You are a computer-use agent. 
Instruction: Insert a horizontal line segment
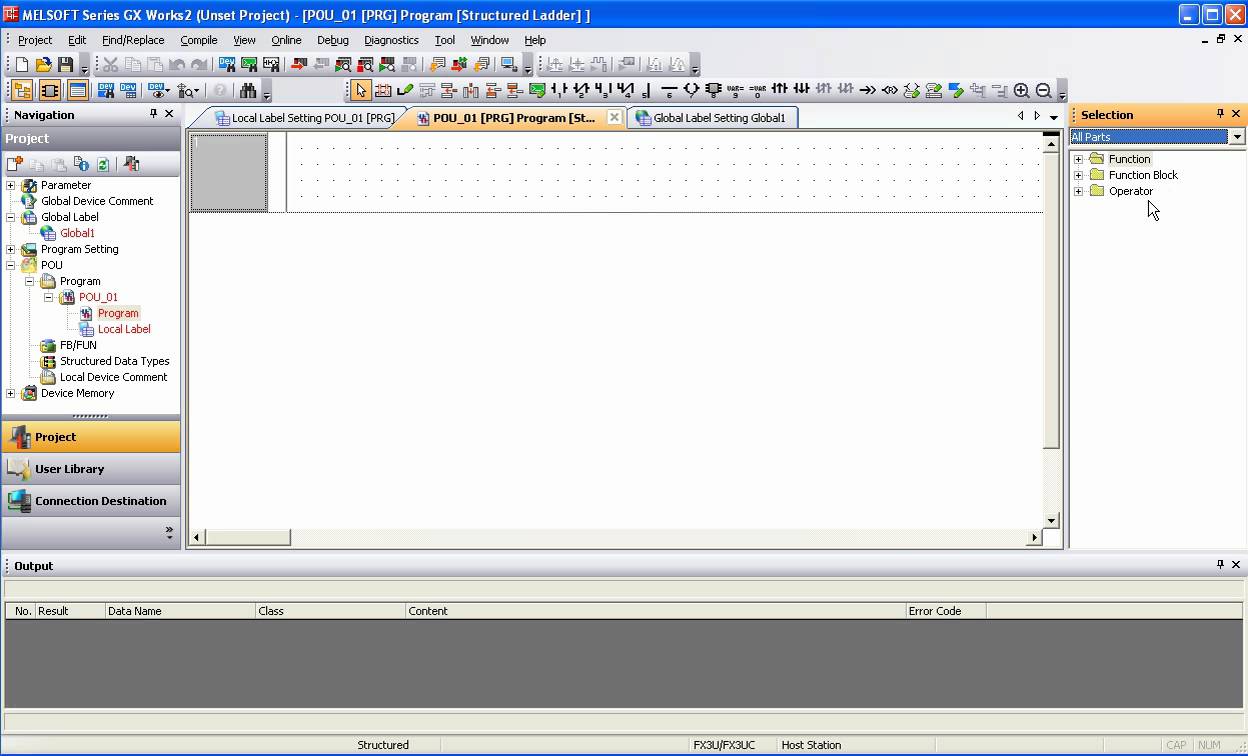669,91
